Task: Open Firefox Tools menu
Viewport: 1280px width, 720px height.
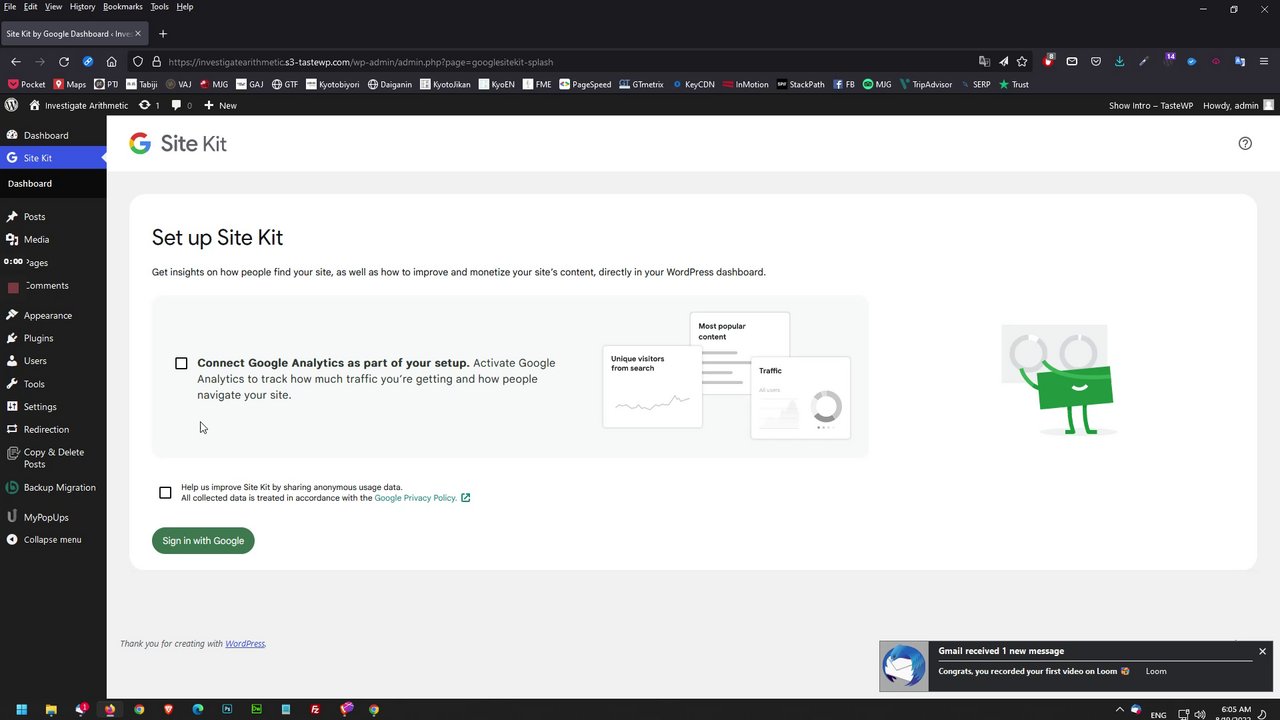Action: click(160, 7)
